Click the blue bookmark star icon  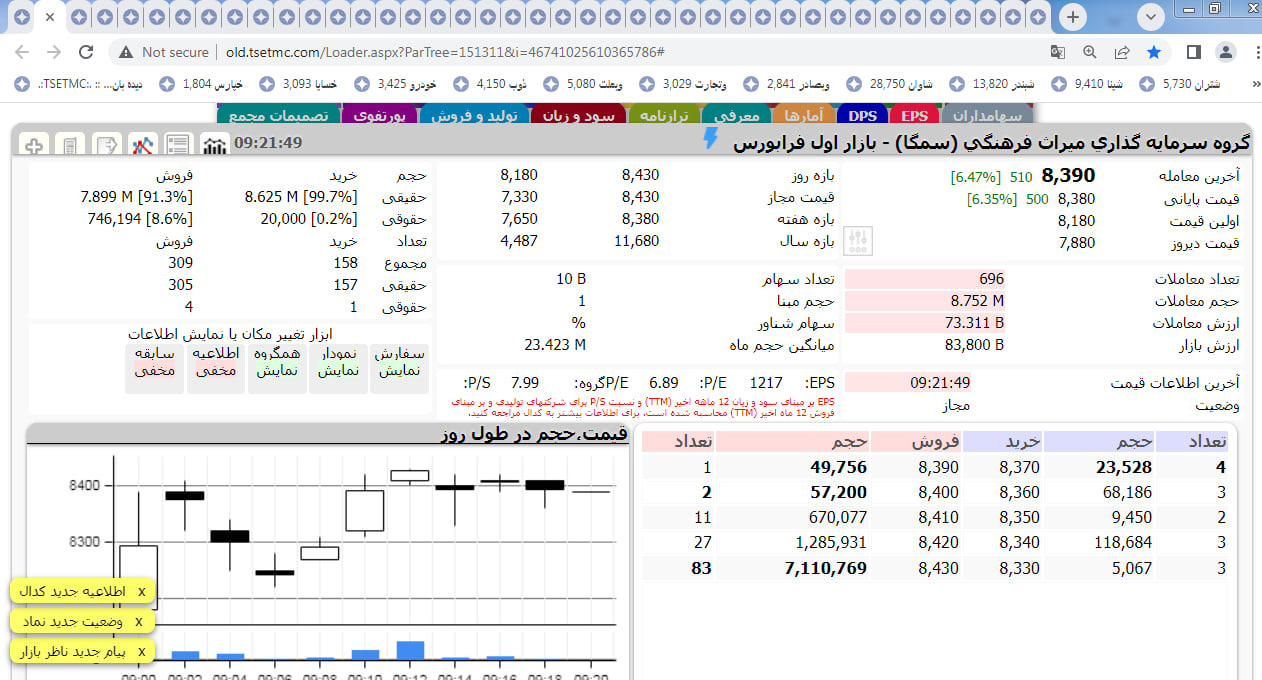click(1154, 52)
